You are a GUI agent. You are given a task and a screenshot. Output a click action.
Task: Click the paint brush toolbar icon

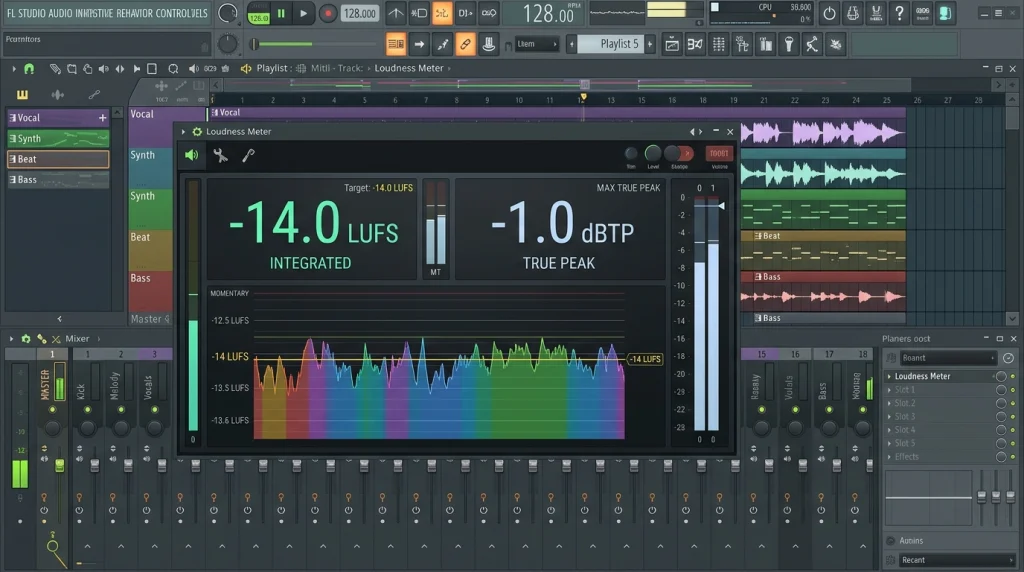point(442,44)
